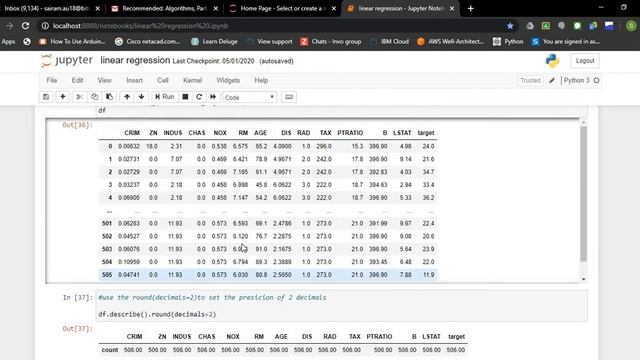This screenshot has height=360, width=640.
Task: Move selected cell down arrow
Action: pyautogui.click(x=141, y=97)
